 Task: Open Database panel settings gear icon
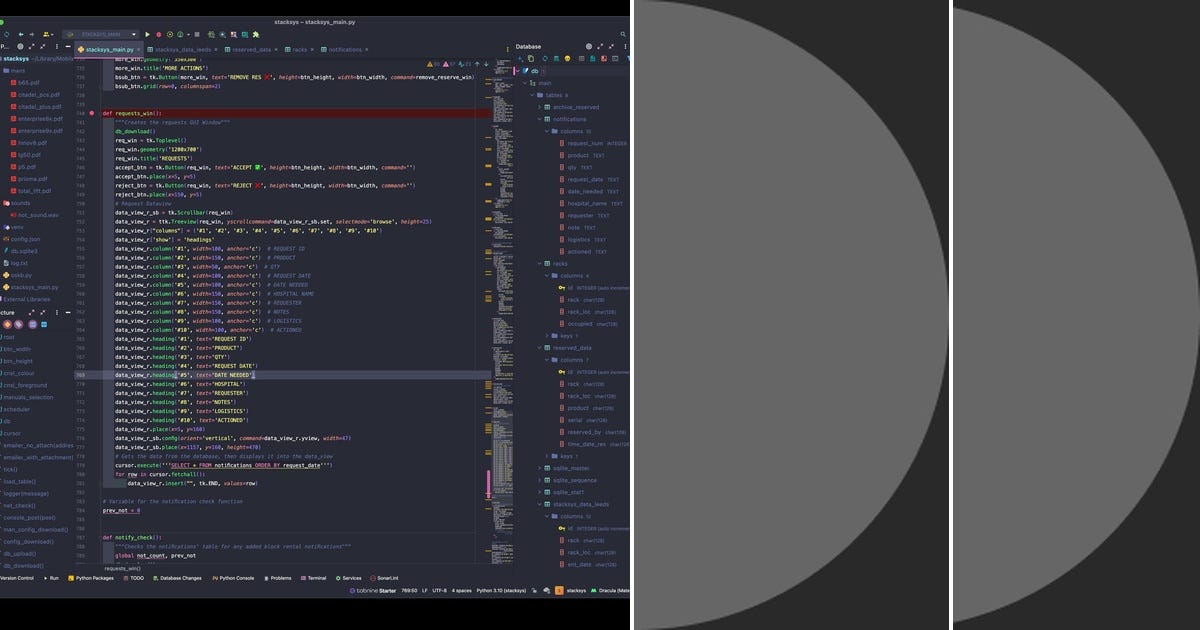pos(589,46)
